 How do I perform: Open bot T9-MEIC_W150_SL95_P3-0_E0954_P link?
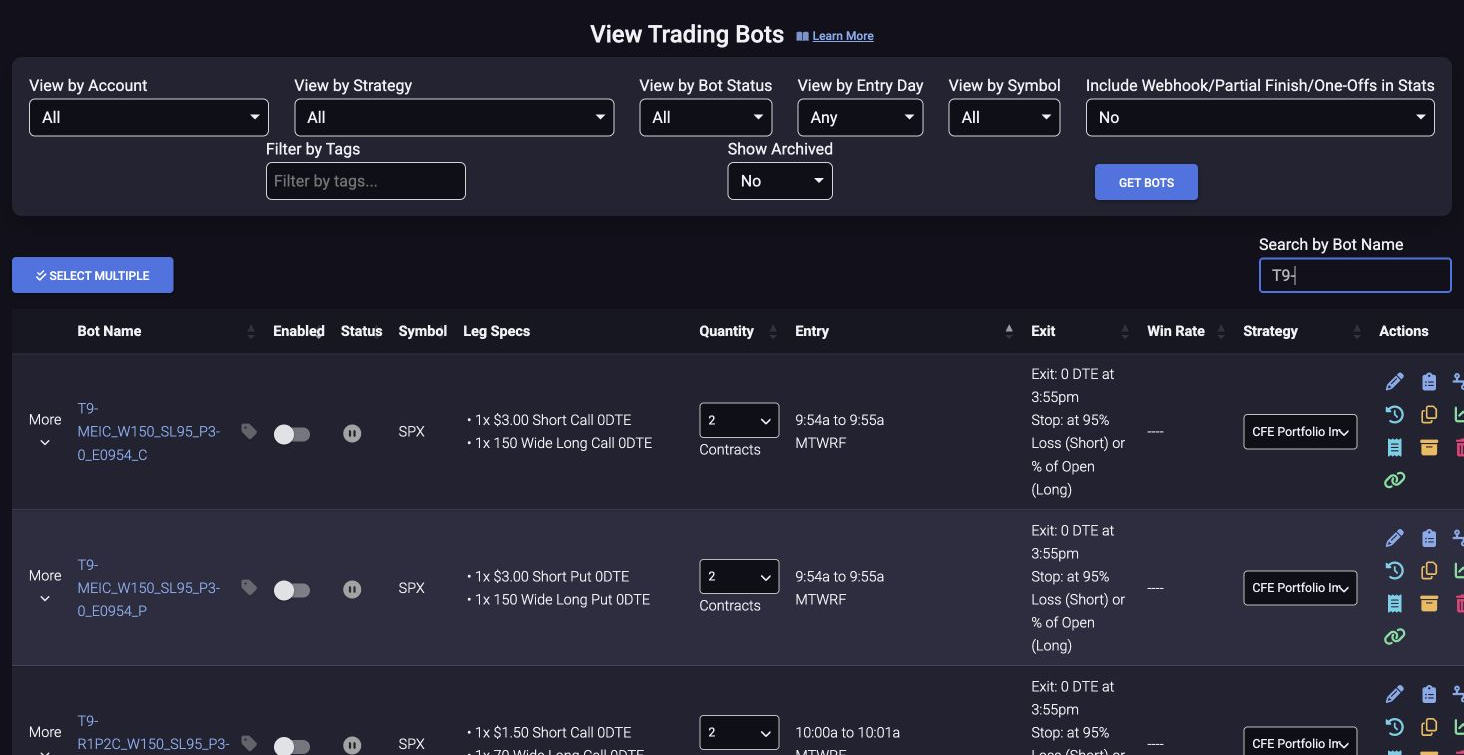tap(149, 588)
